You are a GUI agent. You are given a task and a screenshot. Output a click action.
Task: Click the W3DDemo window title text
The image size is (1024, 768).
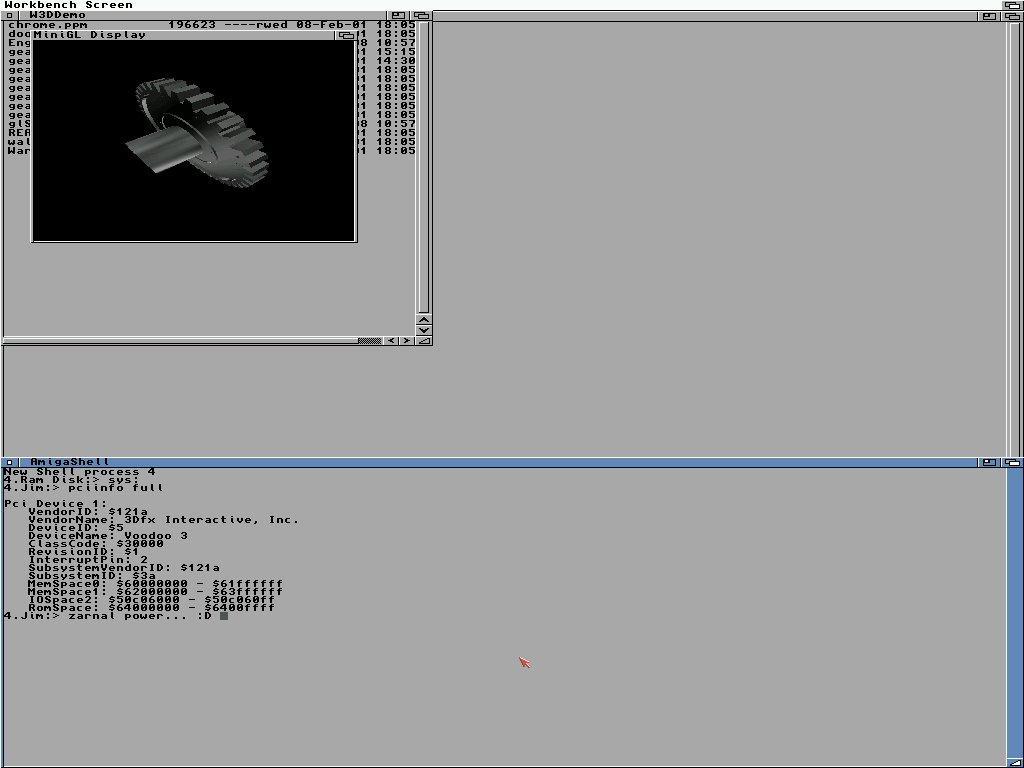(x=57, y=15)
